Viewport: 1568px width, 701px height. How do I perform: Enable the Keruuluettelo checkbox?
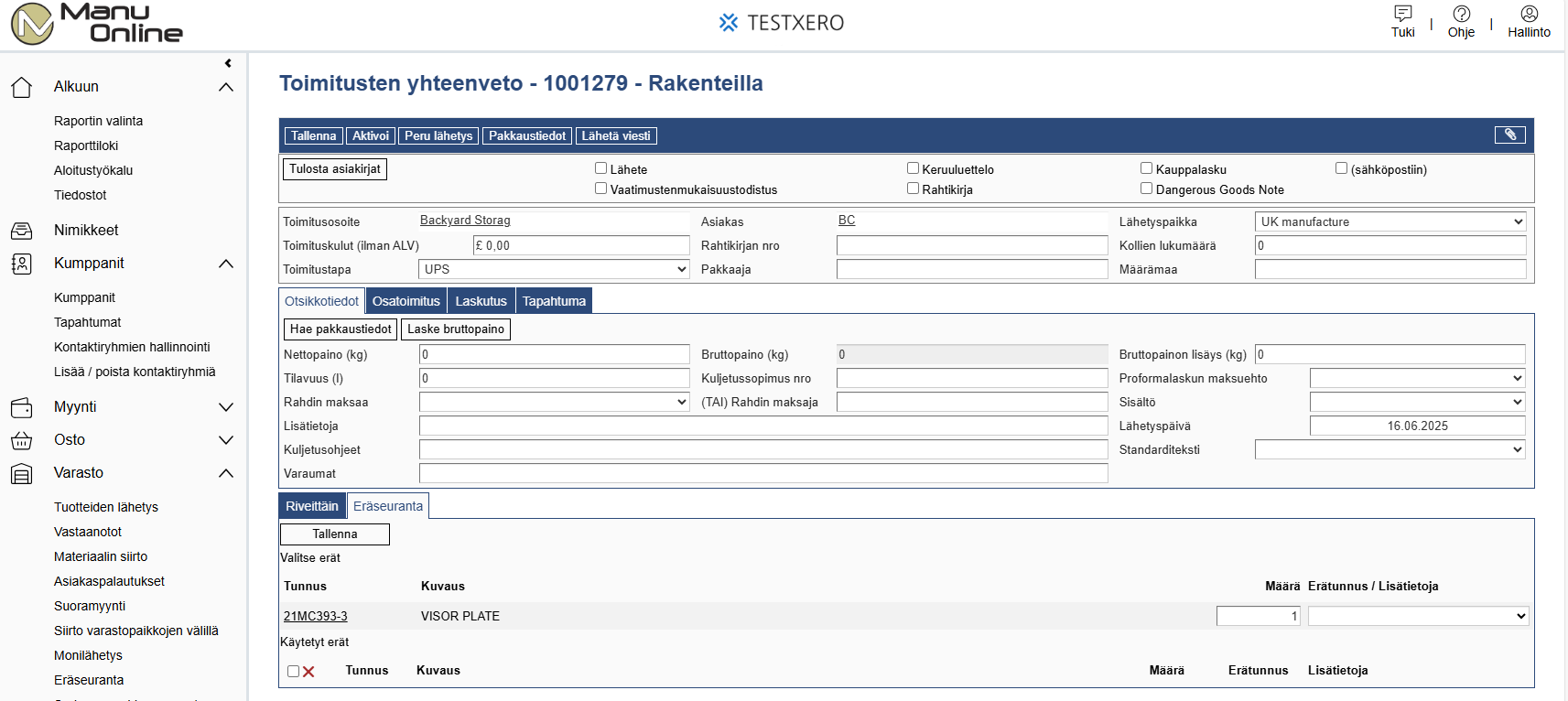tap(913, 168)
